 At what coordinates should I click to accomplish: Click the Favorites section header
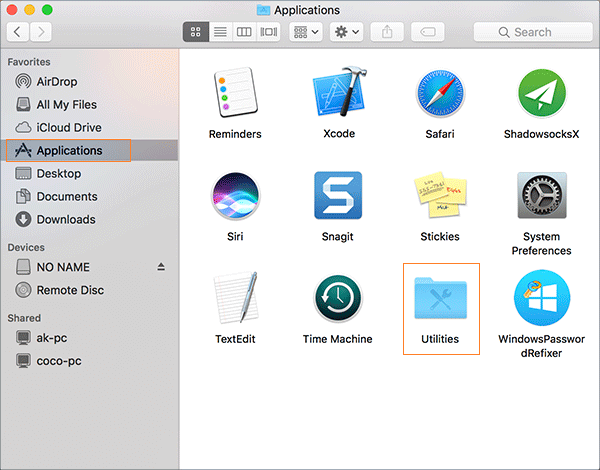(29, 62)
